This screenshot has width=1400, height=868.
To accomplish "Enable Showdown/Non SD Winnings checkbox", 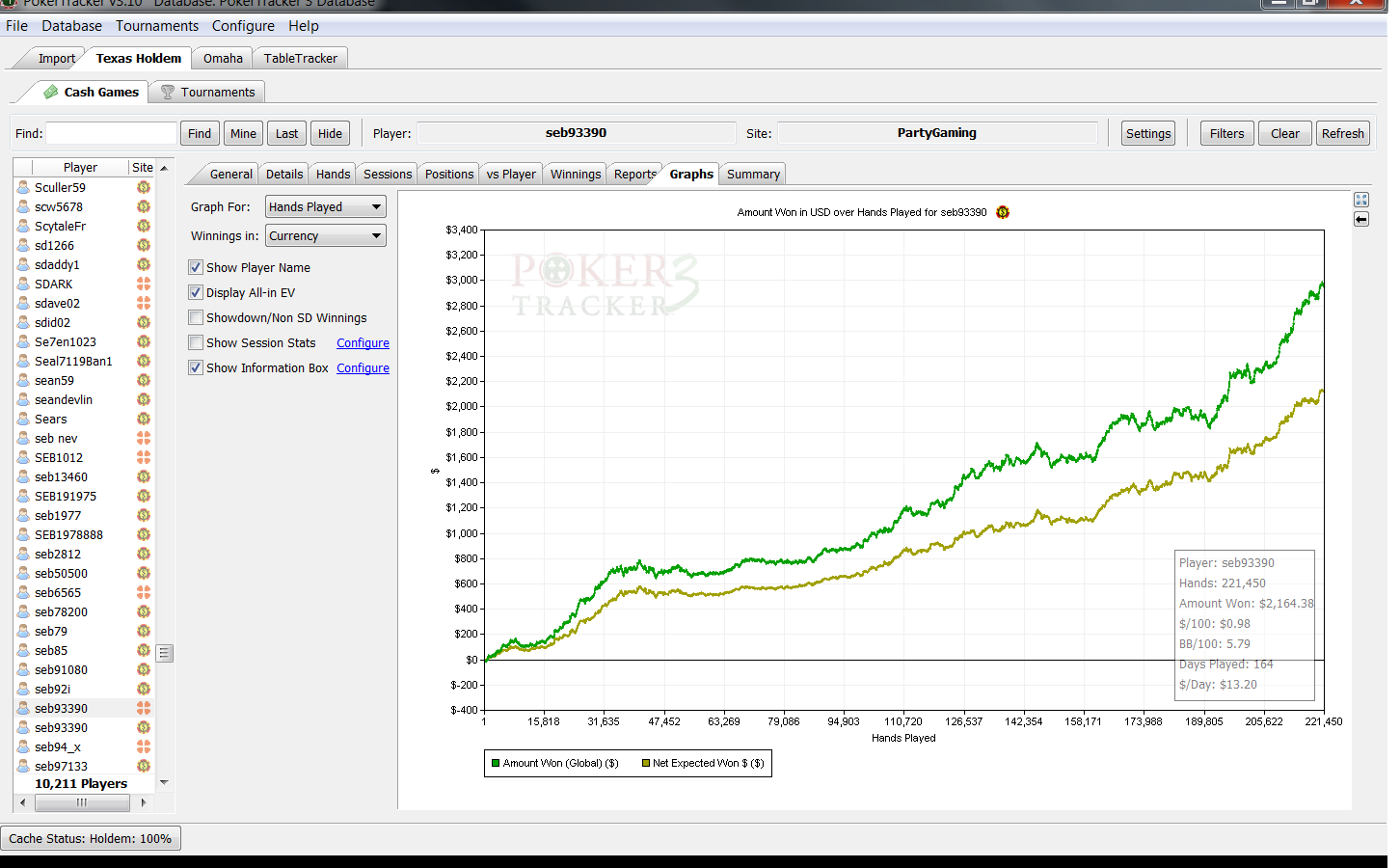I will coord(196,317).
